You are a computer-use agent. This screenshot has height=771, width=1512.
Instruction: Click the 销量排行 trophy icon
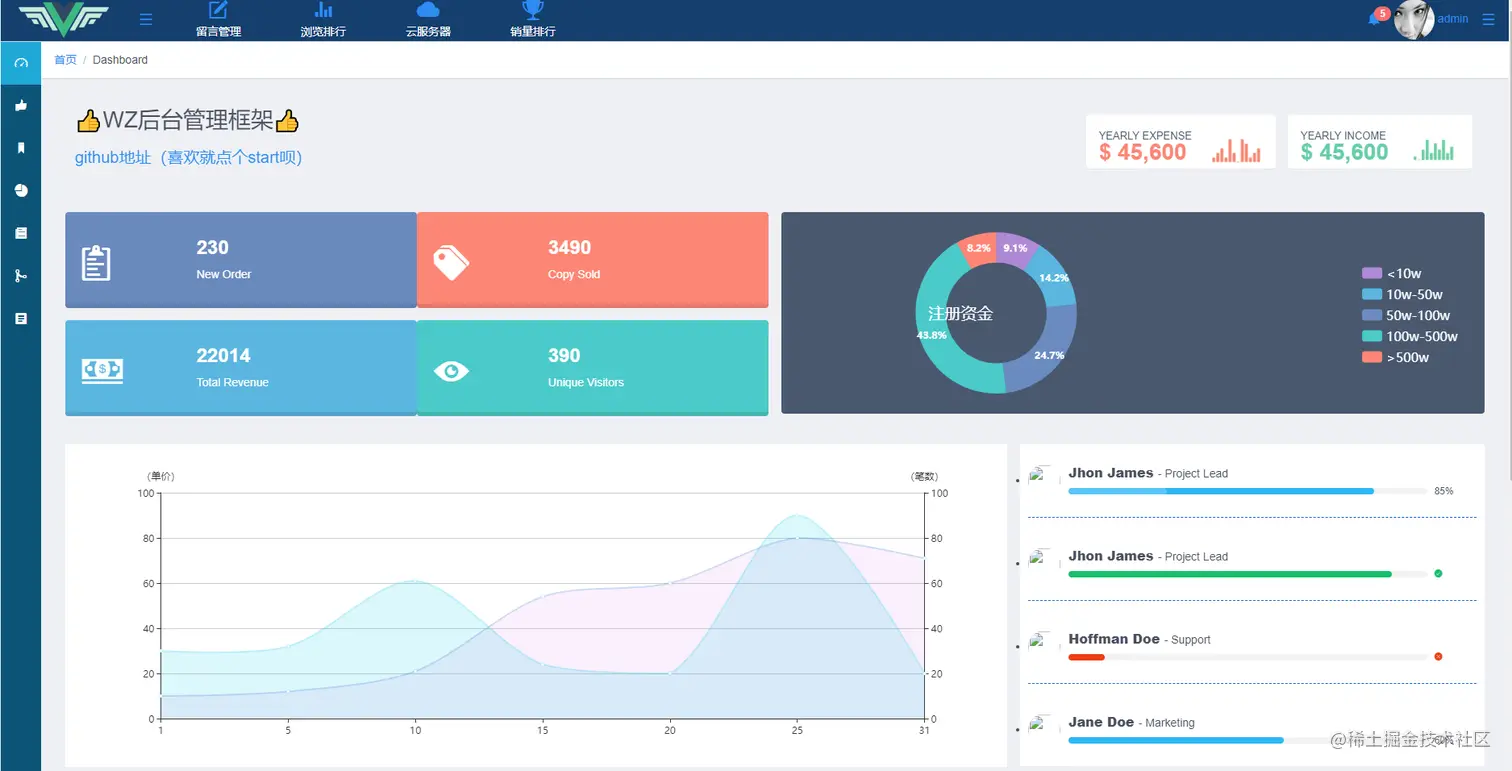[533, 10]
